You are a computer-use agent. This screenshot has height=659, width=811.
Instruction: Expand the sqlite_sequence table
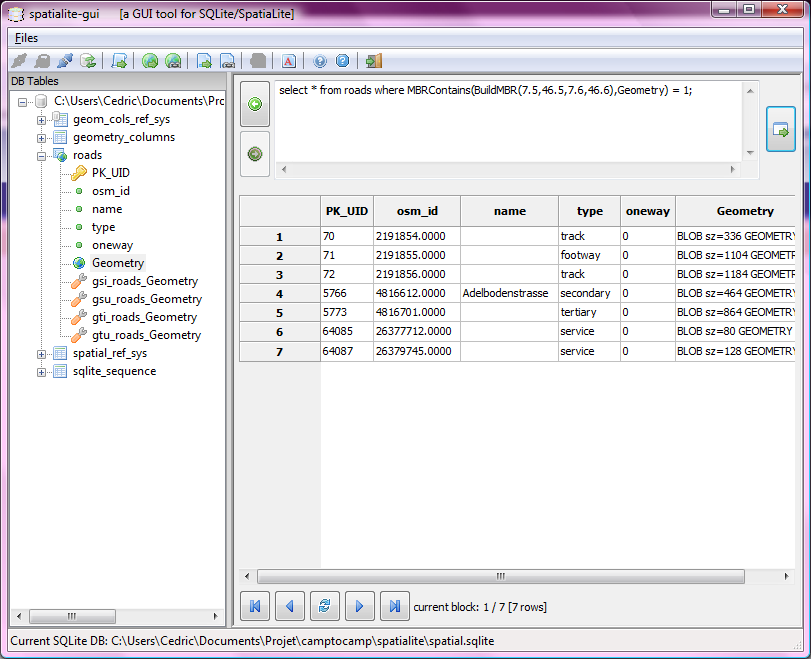[41, 372]
